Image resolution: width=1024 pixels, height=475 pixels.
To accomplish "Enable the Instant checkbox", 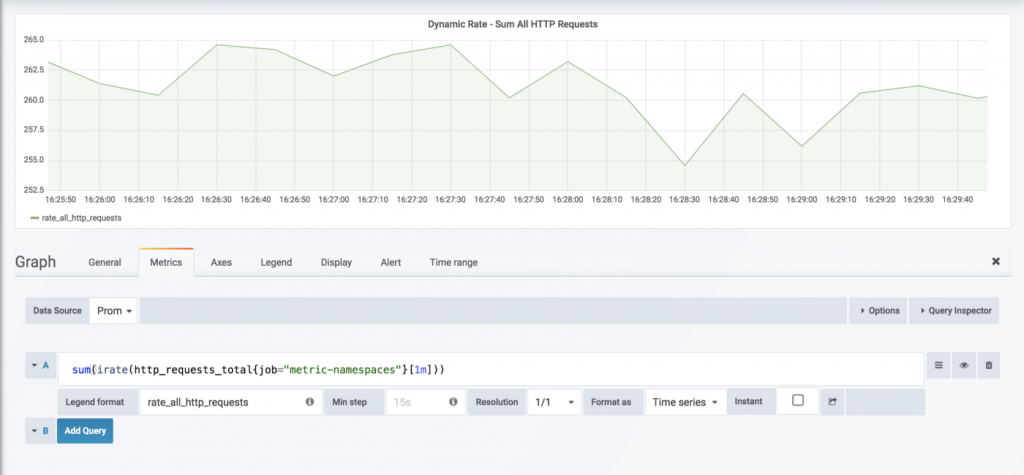I will click(x=798, y=401).
